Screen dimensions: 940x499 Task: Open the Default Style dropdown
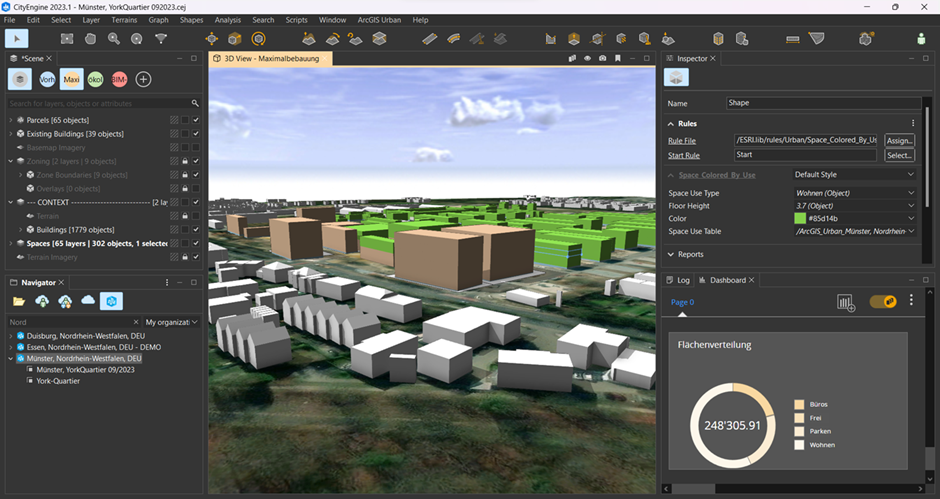tap(855, 175)
